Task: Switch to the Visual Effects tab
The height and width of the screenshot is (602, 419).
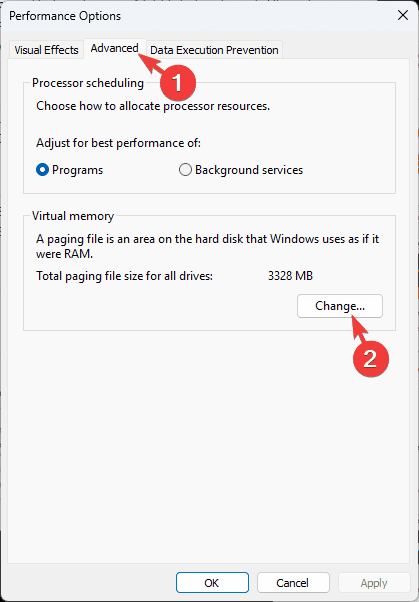Action: coord(46,50)
